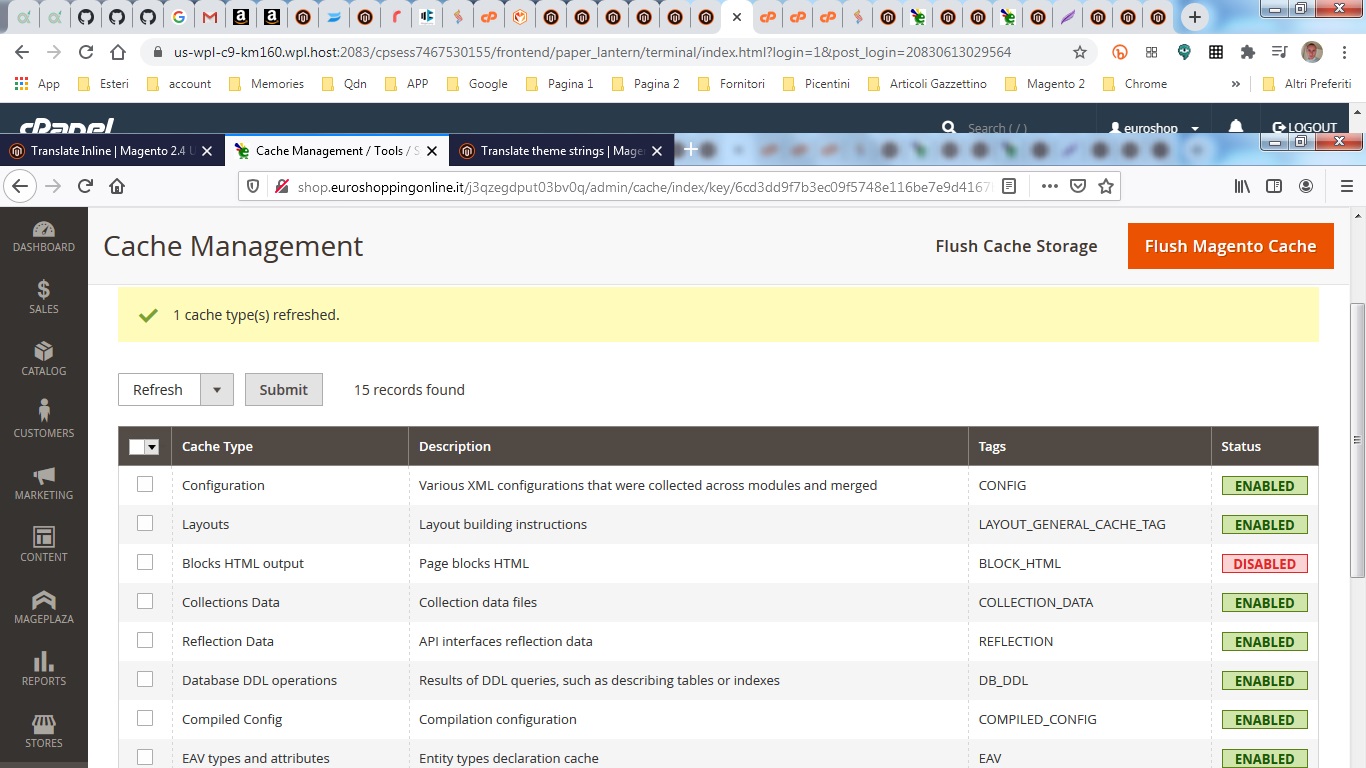Open admin notifications with the bell icon
Screen dimensions: 1366x768
(x=1236, y=128)
